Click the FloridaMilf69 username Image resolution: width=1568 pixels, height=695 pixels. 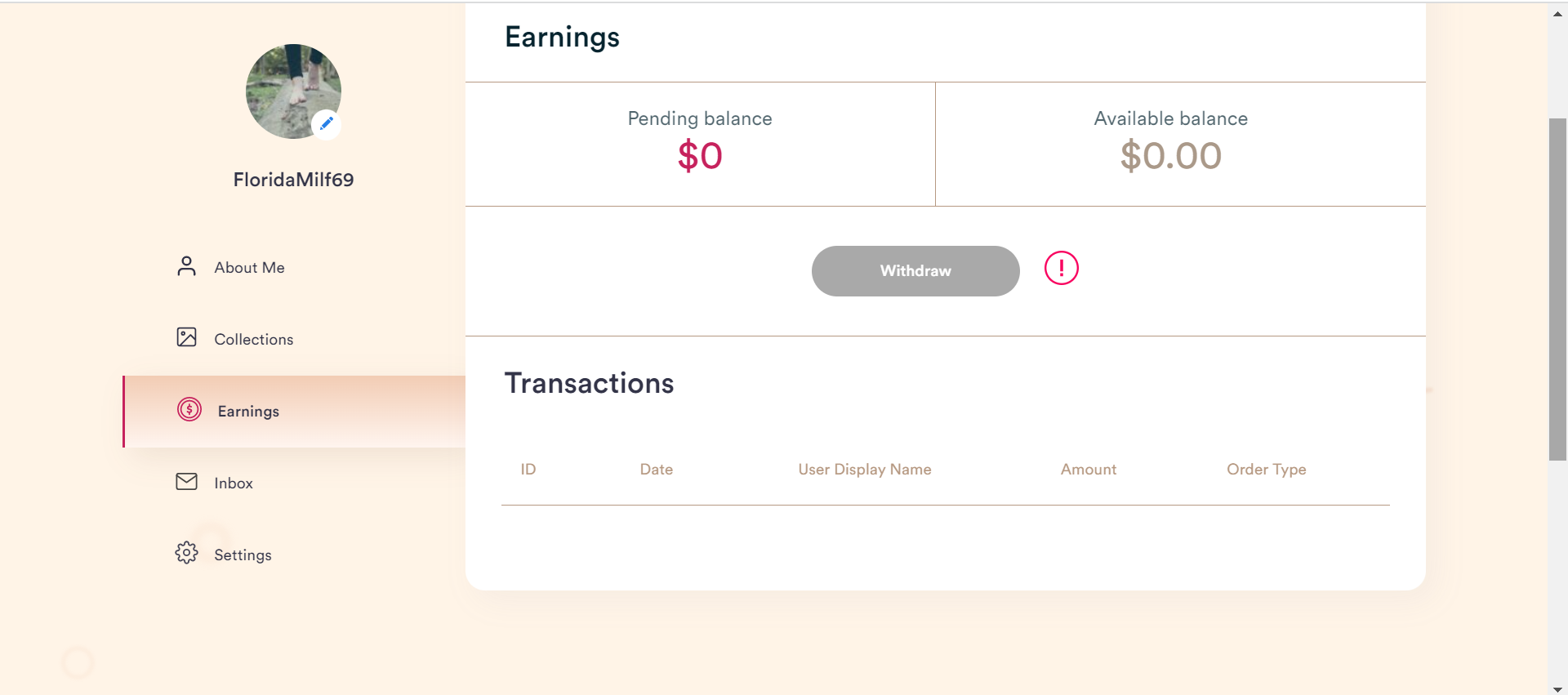pos(293,180)
